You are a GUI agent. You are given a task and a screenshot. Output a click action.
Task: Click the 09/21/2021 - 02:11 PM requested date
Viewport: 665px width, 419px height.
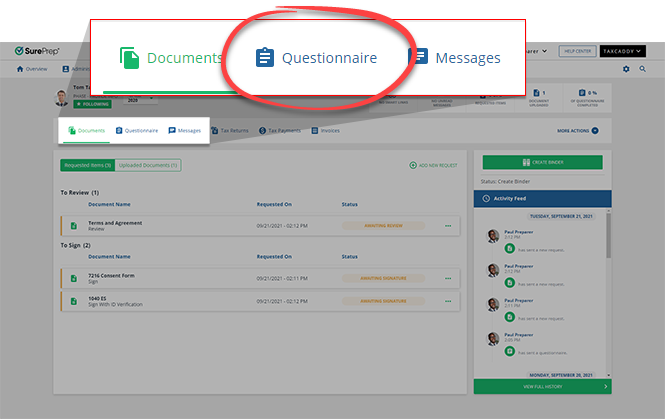(282, 278)
